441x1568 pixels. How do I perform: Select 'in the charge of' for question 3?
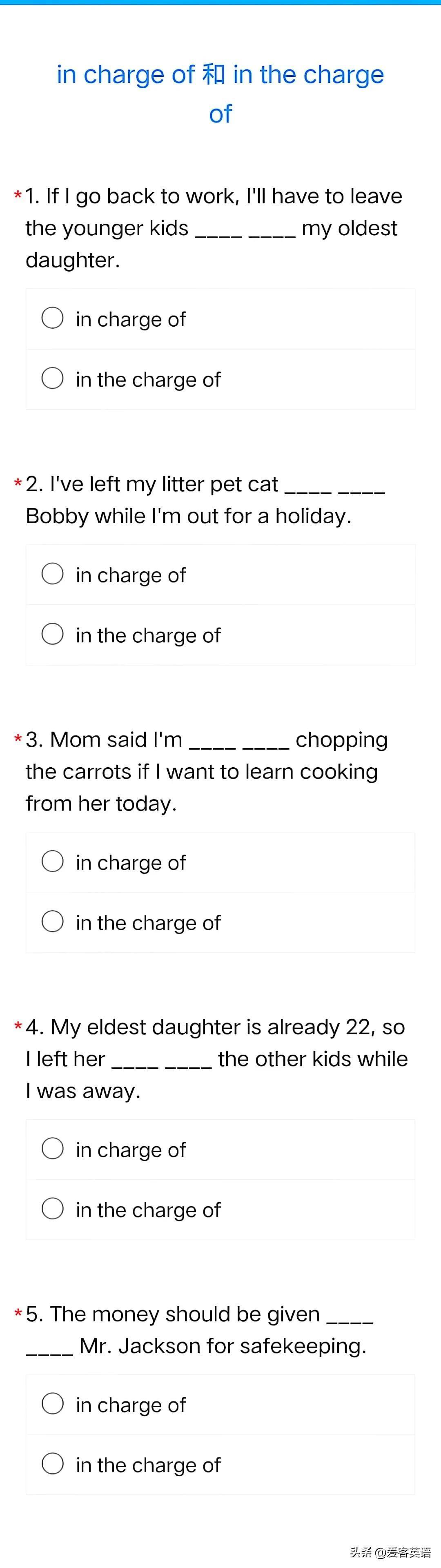(x=52, y=922)
